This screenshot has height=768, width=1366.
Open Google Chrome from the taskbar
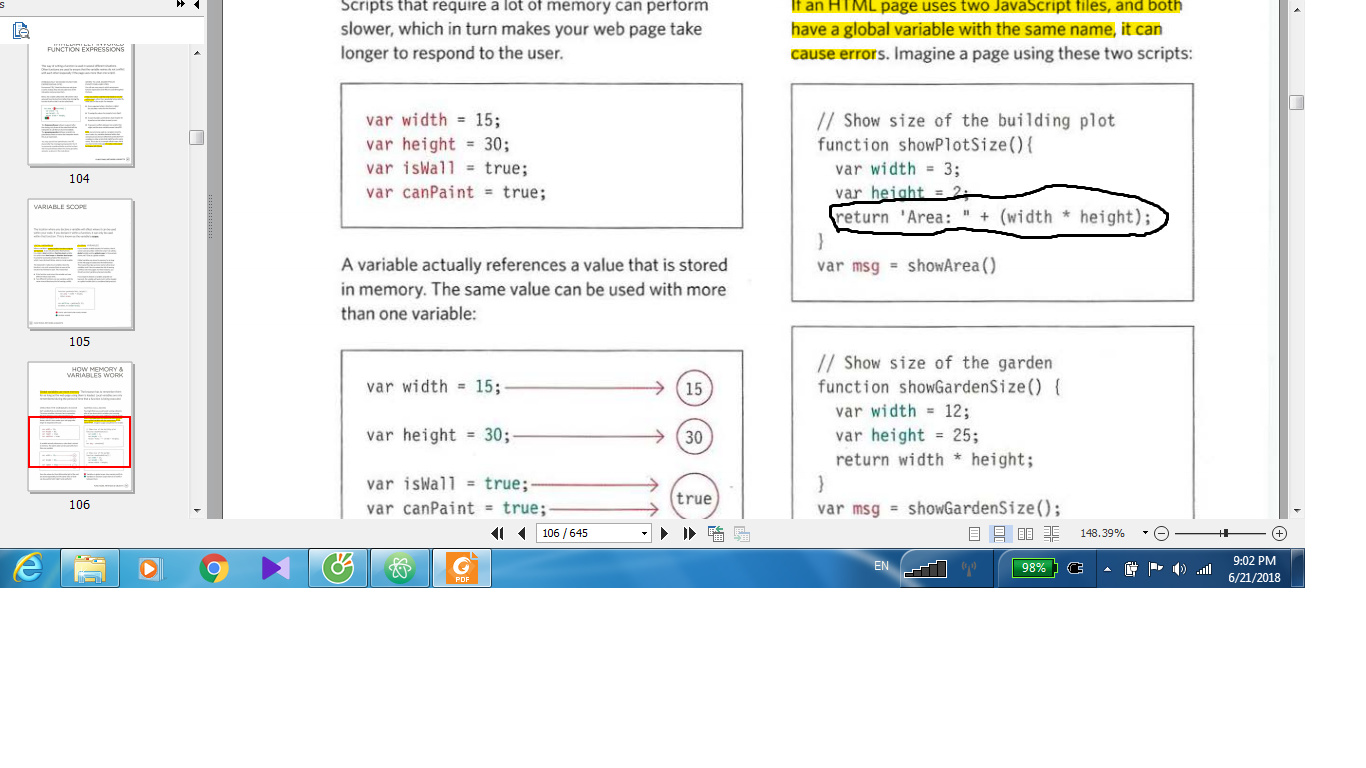click(x=213, y=568)
